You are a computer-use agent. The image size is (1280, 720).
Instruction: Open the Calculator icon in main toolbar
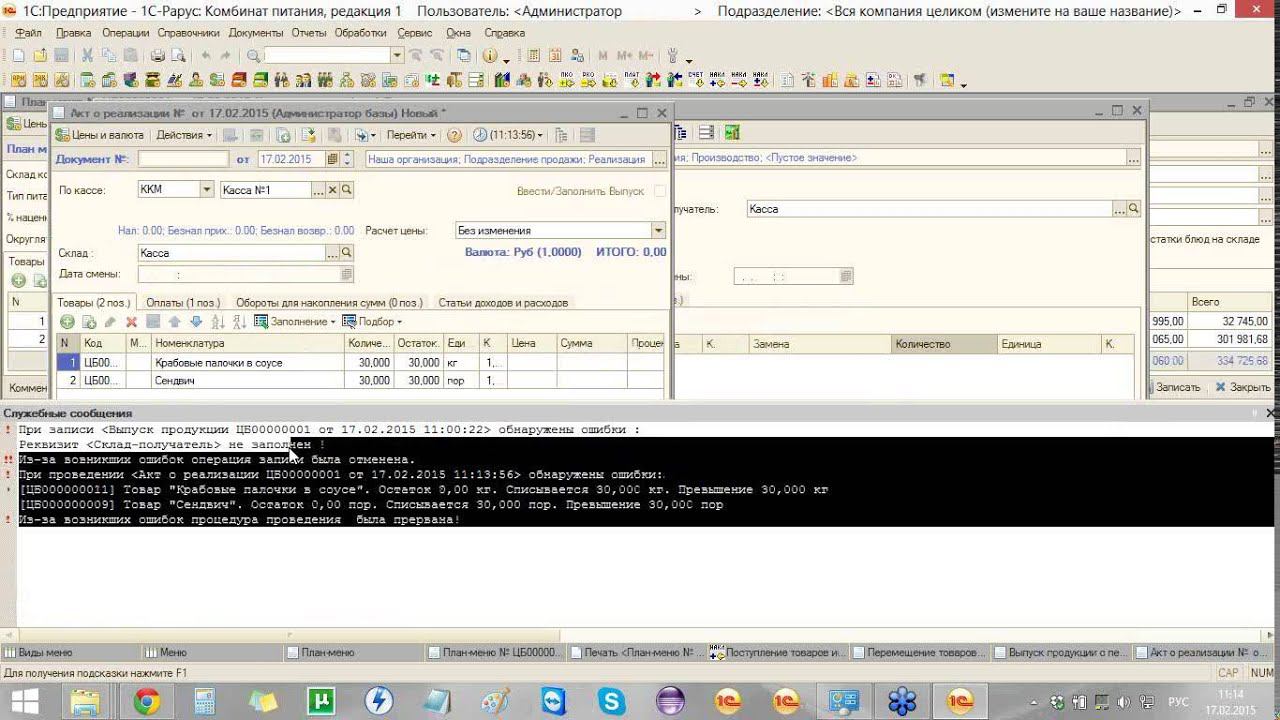tap(531, 56)
